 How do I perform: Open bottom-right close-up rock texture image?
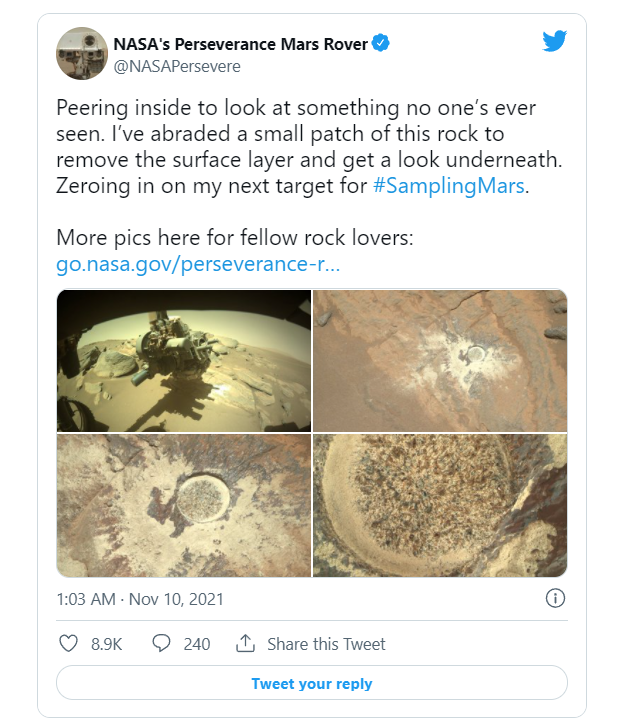point(440,506)
